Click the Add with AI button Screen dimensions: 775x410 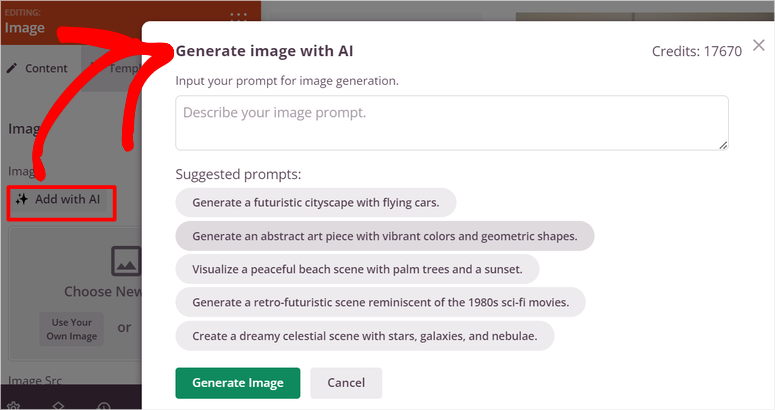click(x=60, y=199)
